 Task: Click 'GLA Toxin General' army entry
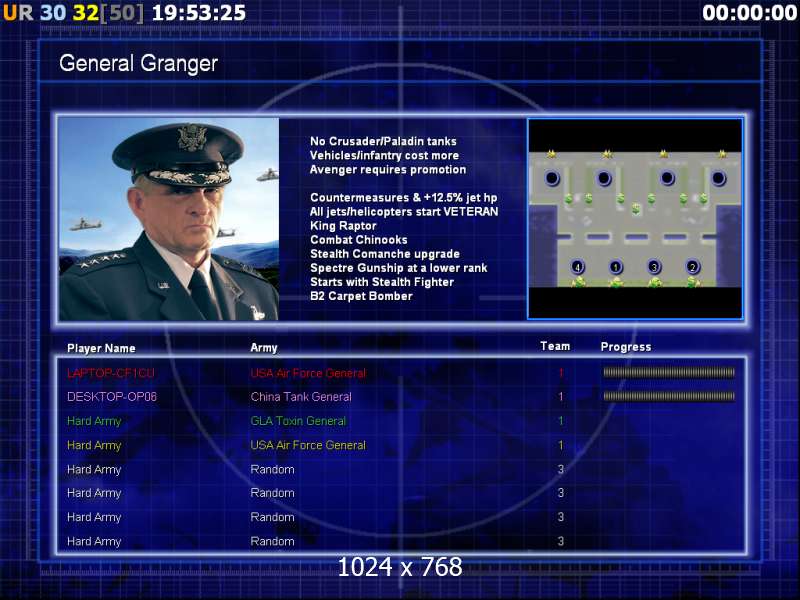point(298,421)
